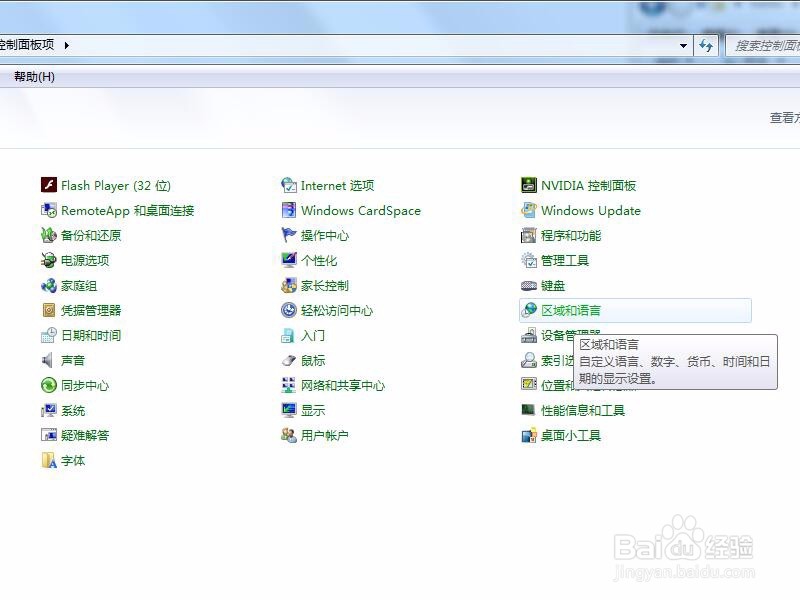Open the 备份和还原 link text

[91, 235]
